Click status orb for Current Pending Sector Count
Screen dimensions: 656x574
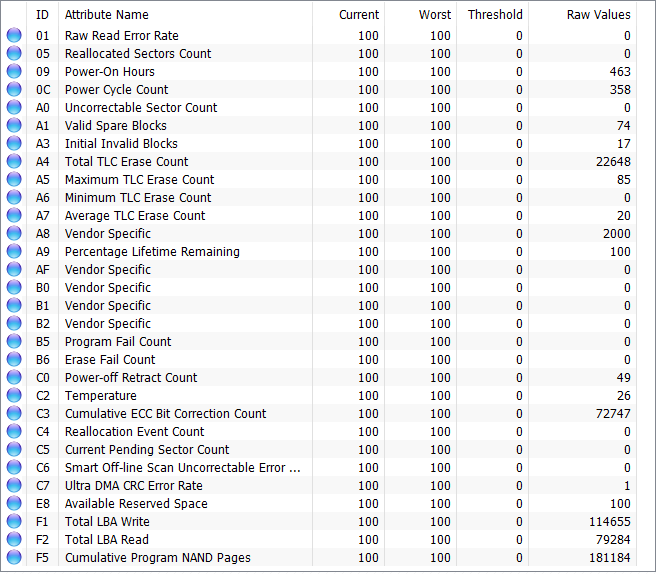coord(14,449)
